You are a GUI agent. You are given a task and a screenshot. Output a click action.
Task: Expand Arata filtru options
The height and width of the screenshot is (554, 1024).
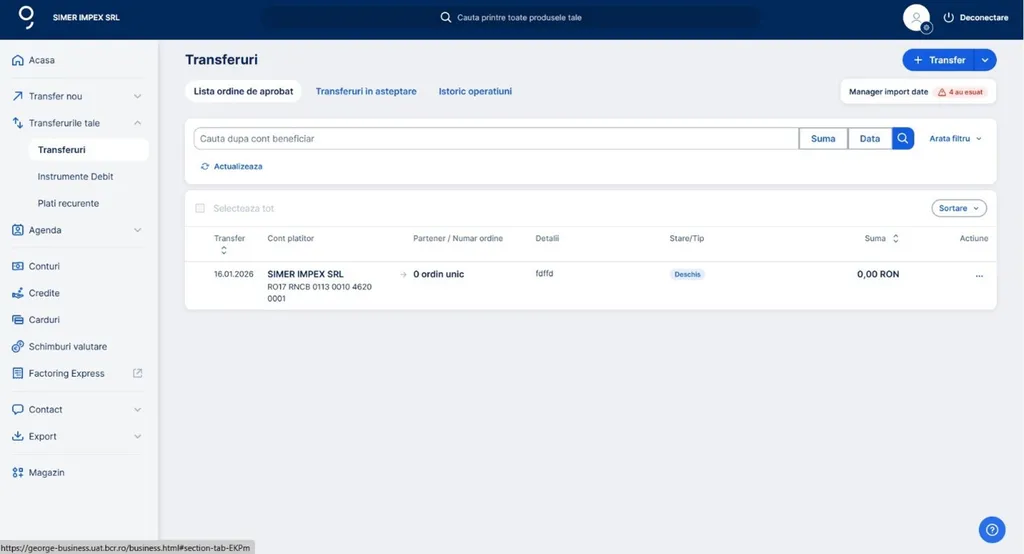(955, 139)
